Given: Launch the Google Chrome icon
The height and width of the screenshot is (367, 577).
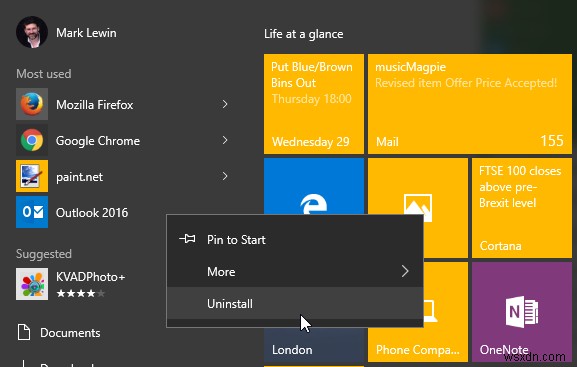Looking at the screenshot, I should (32, 140).
